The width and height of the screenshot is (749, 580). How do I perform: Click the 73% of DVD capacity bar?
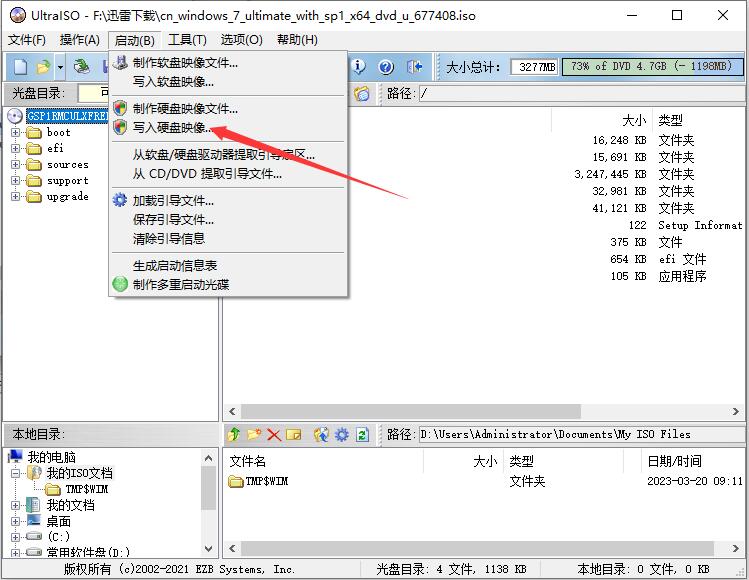click(x=653, y=66)
